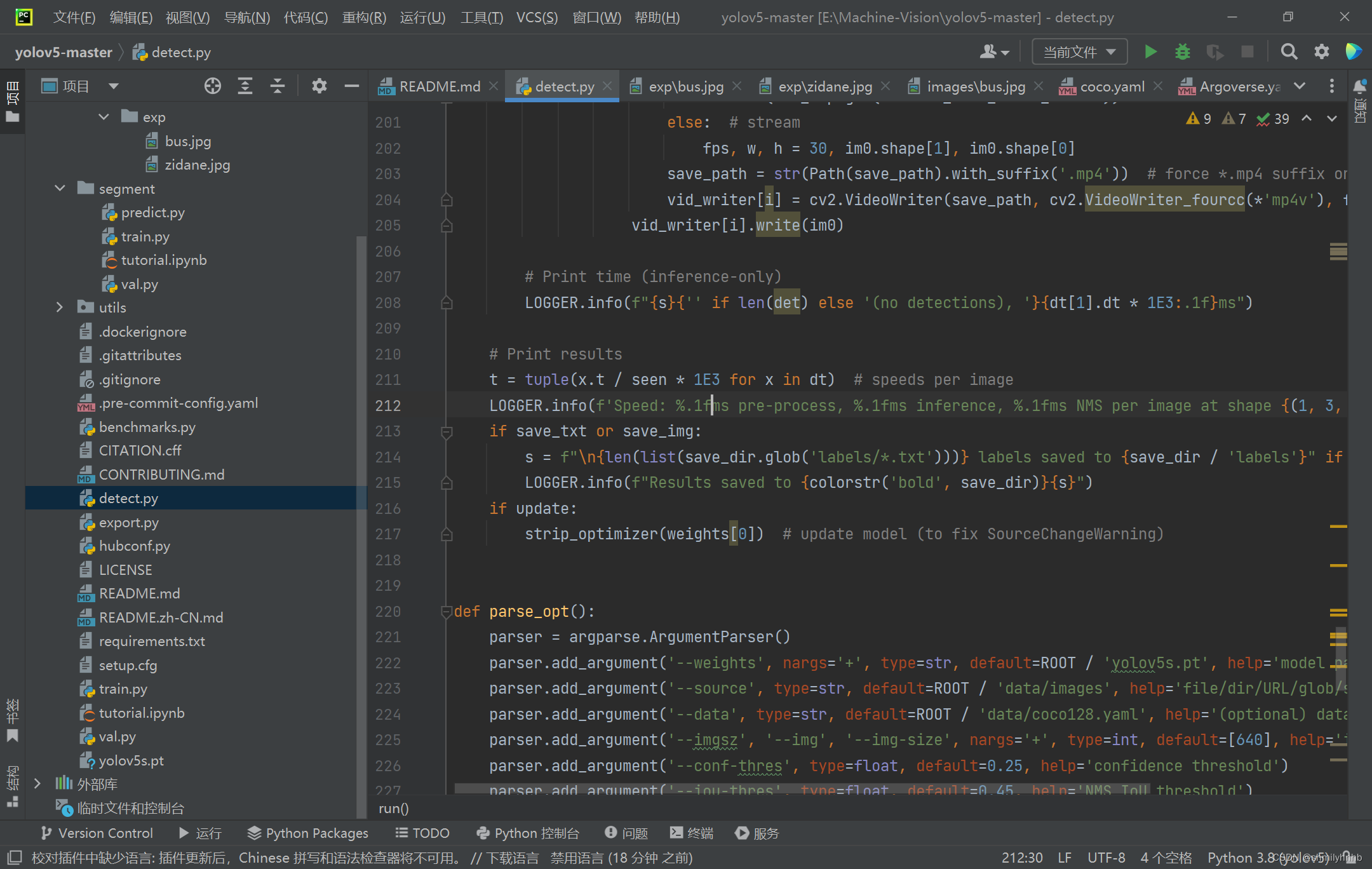Run with coverage icon in toolbar
The height and width of the screenshot is (869, 1372).
pos(1214,51)
